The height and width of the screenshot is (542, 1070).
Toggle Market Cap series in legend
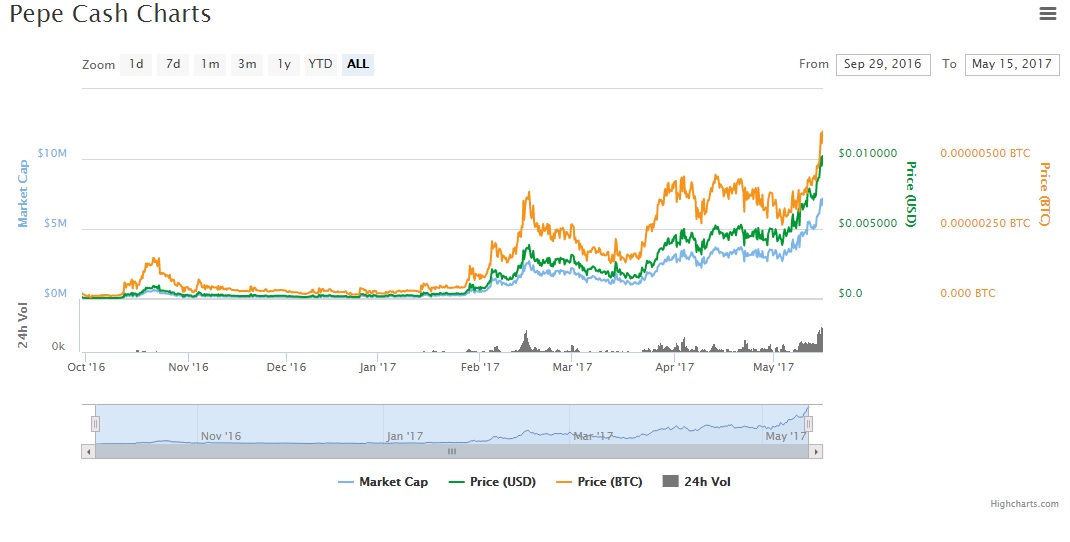[384, 482]
